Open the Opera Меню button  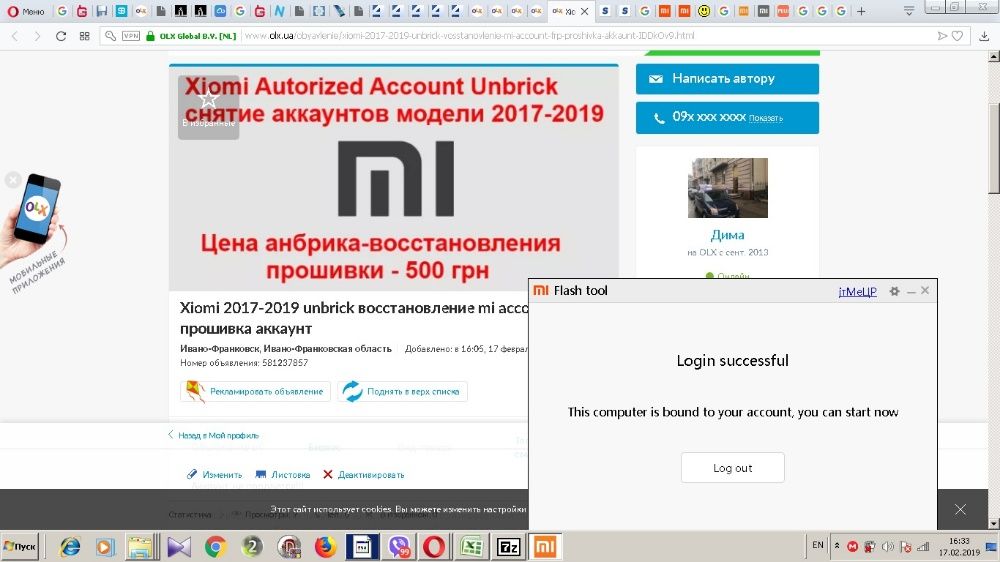coord(26,11)
